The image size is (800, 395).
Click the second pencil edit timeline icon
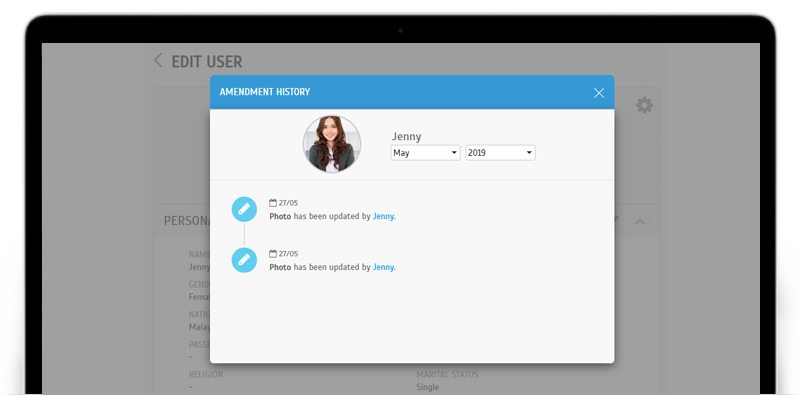[244, 260]
